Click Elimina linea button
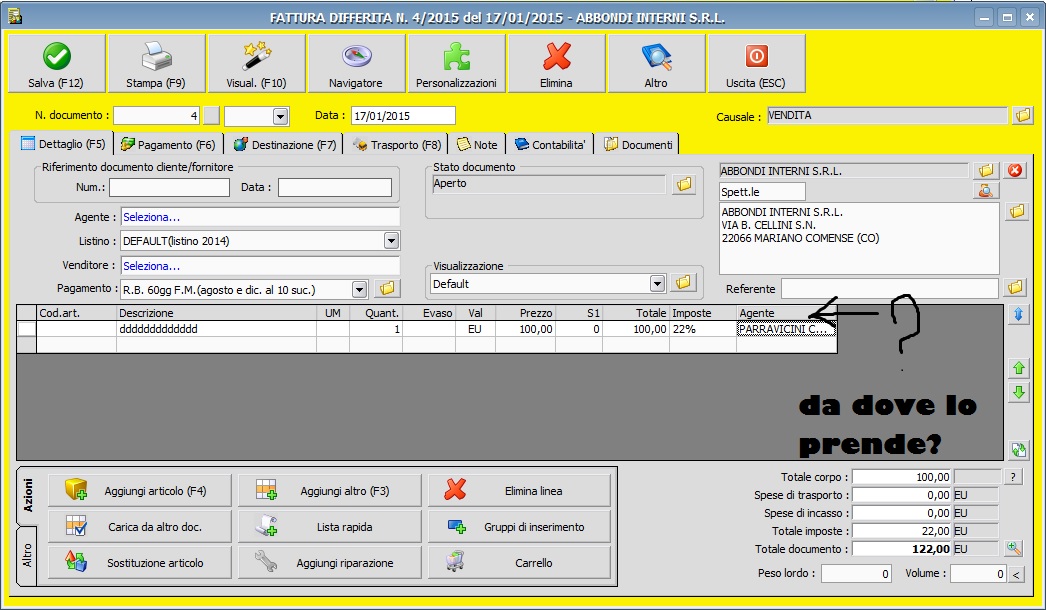The height and width of the screenshot is (610, 1046). pyautogui.click(x=520, y=491)
